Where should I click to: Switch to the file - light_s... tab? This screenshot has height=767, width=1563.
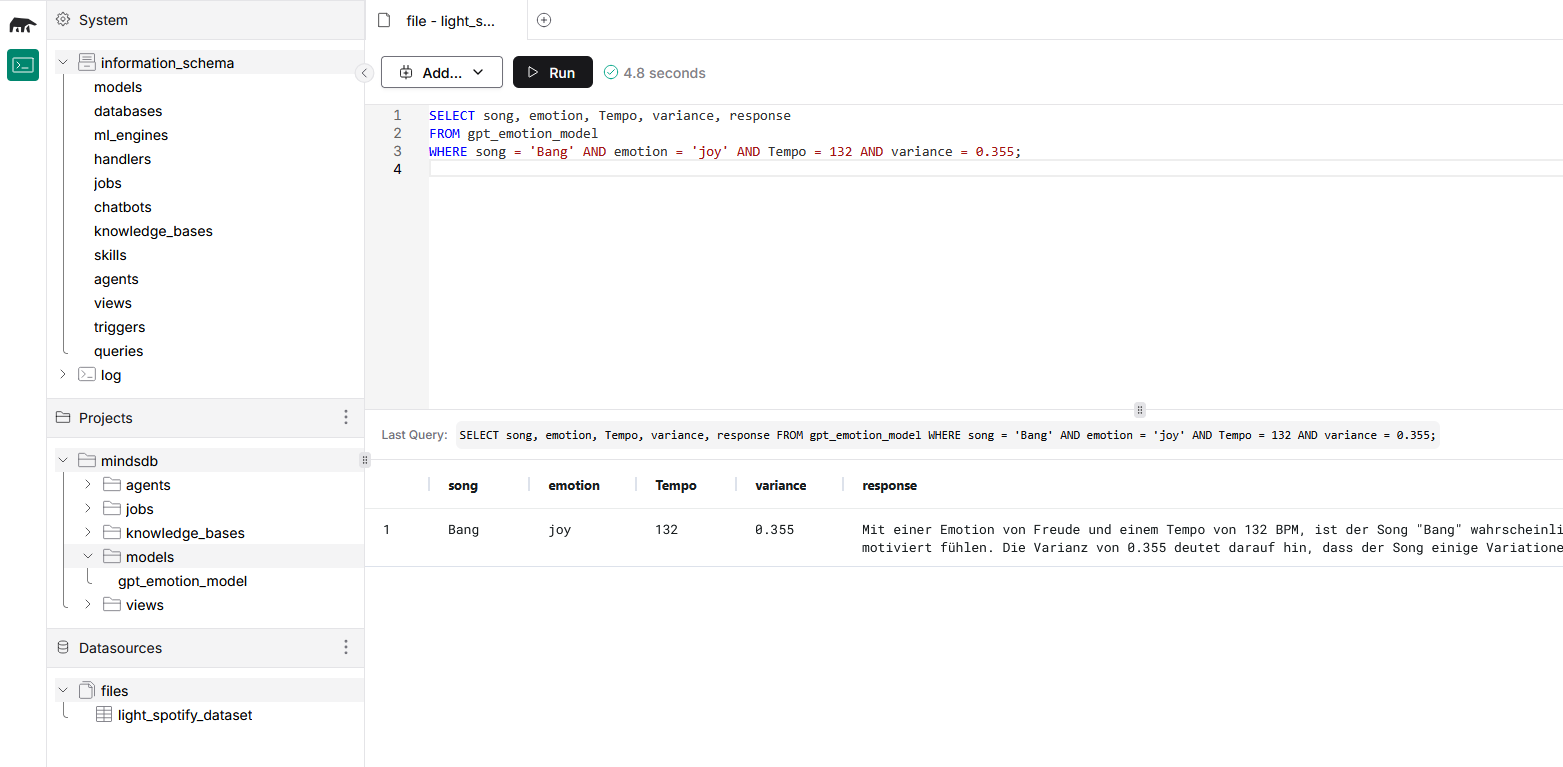[x=448, y=20]
